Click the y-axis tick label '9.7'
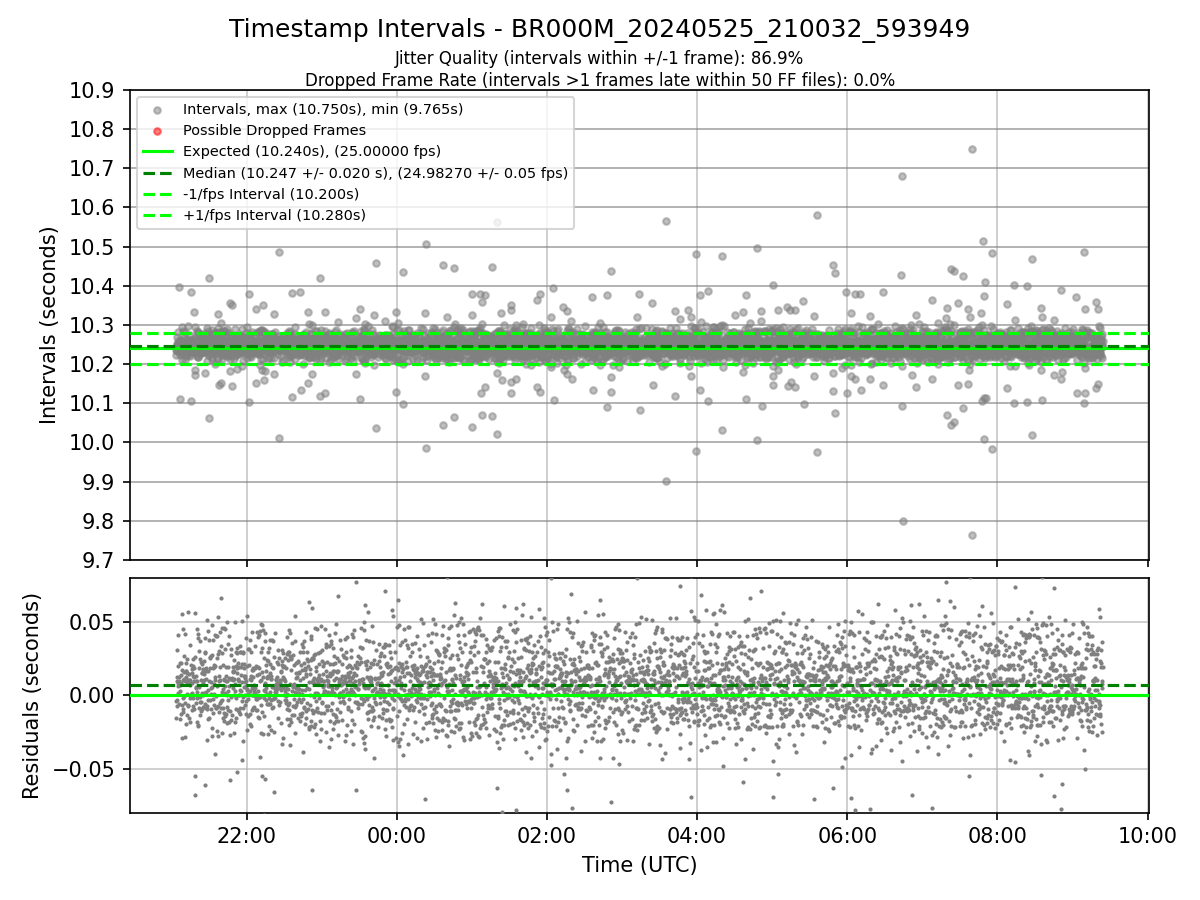1200x900 pixels. click(97, 560)
